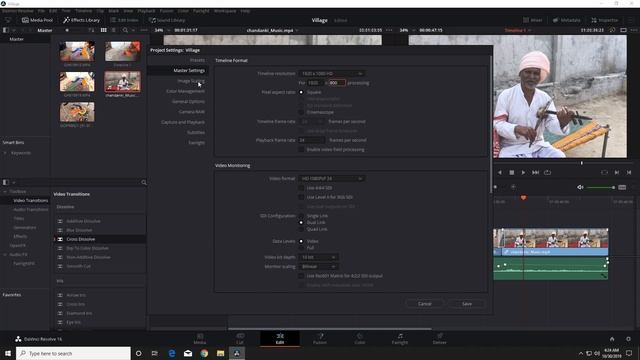
Task: Go to the Media page
Action: (x=200, y=339)
